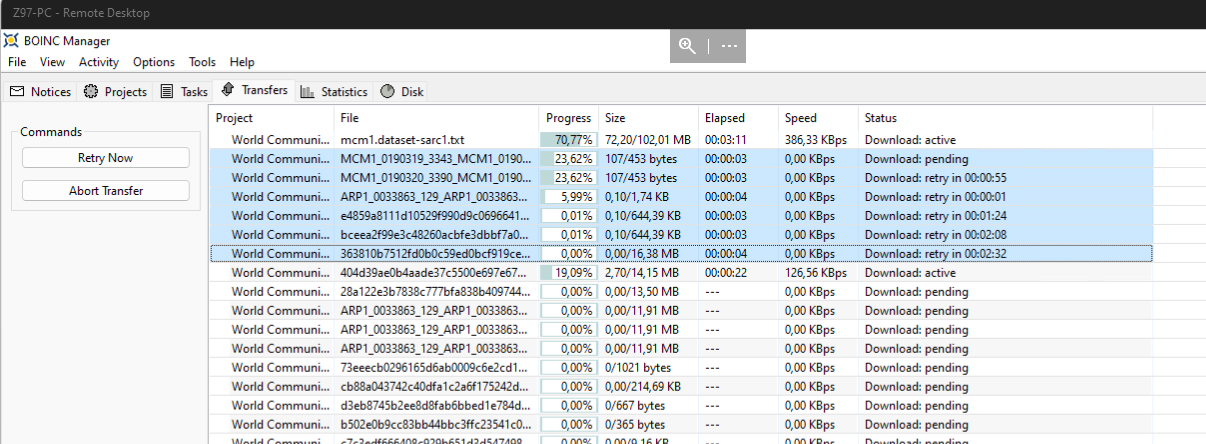
Task: Sort by the Size column header
Action: coord(648,118)
